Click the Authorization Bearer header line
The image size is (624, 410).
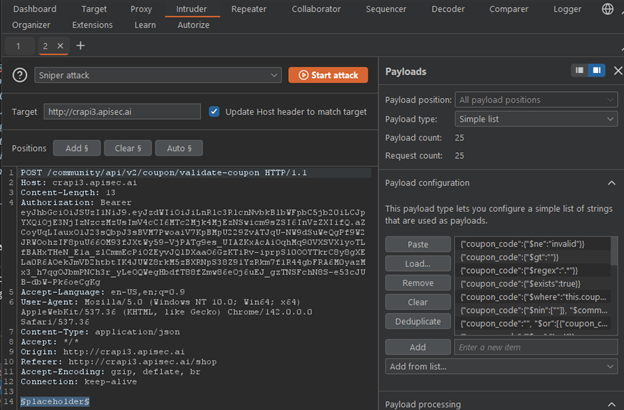76,203
